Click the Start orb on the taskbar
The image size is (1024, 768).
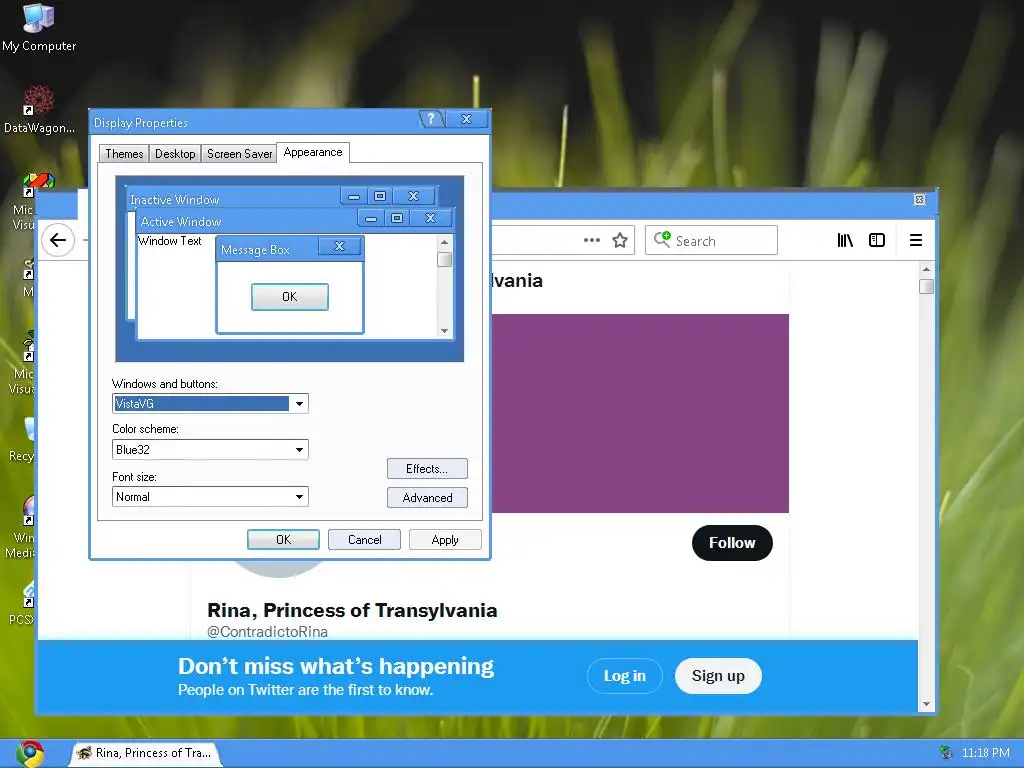pyautogui.click(x=30, y=754)
